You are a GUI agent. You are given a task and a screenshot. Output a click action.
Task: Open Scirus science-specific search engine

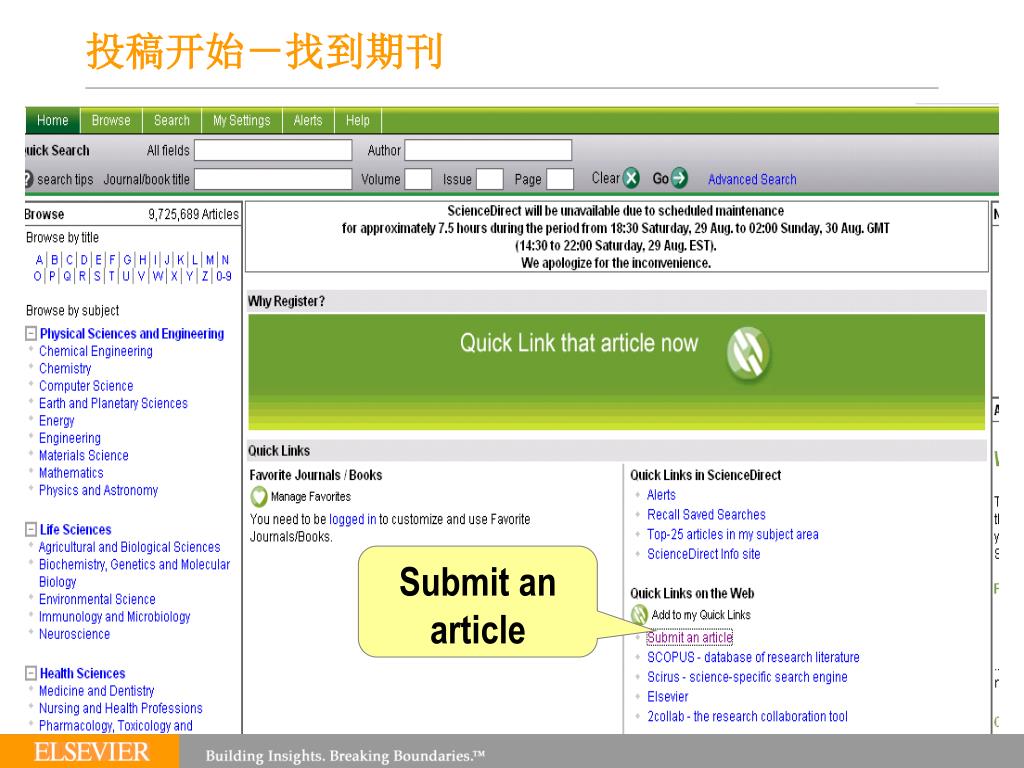[747, 677]
